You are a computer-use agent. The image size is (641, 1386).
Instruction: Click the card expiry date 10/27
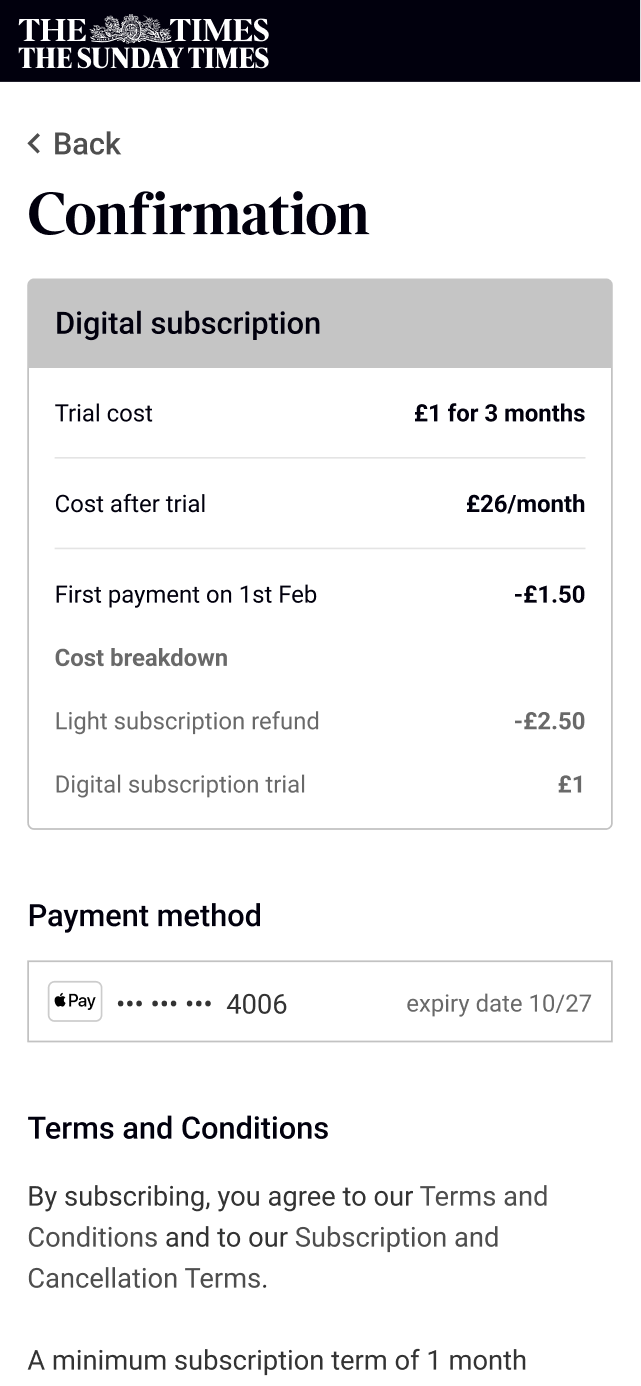pyautogui.click(x=498, y=1003)
